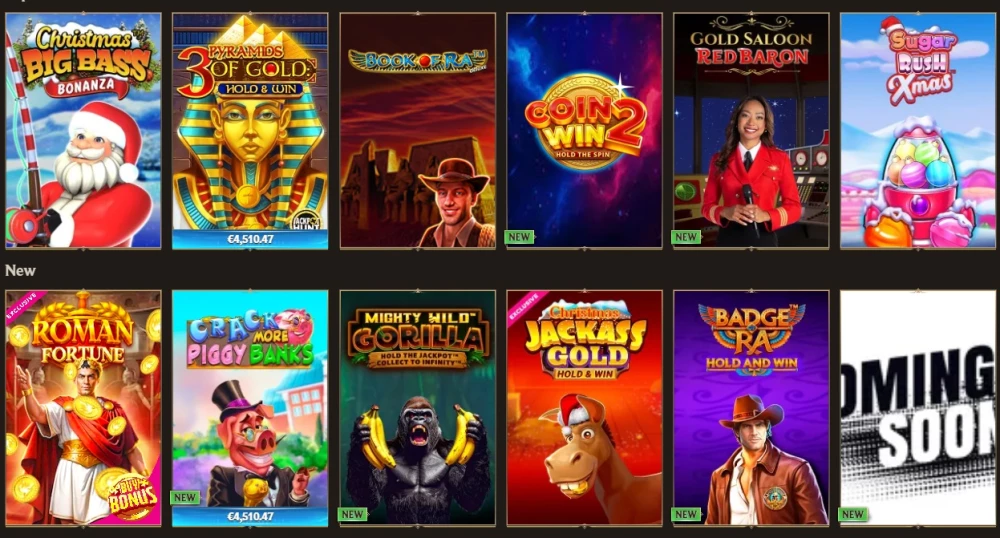Launch the Roman Fortune slot

click(x=84, y=408)
